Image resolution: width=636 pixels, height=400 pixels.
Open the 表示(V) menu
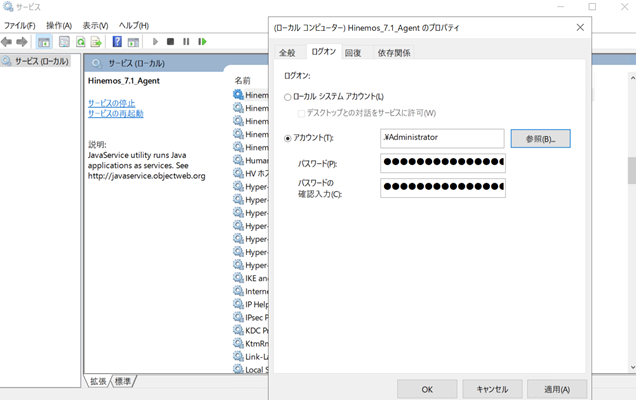(x=95, y=26)
